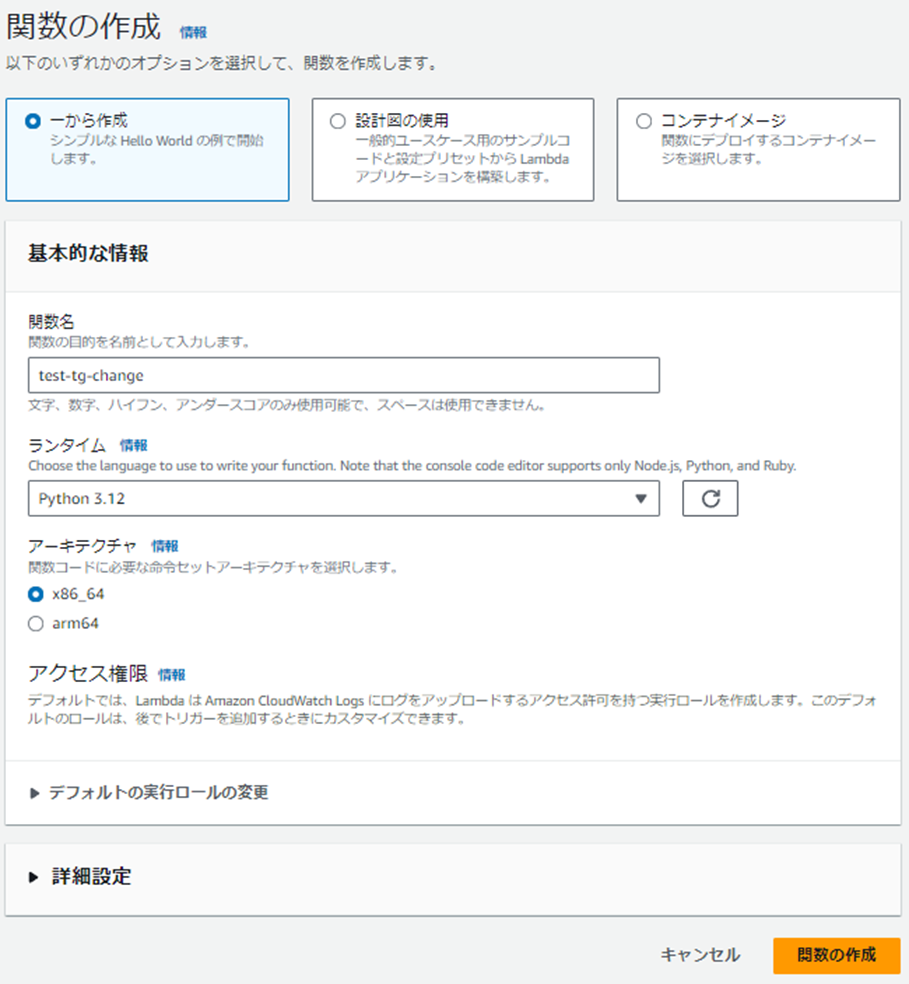This screenshot has height=984, width=909.
Task: Choose arm64 architecture radio button
Action: (36, 623)
